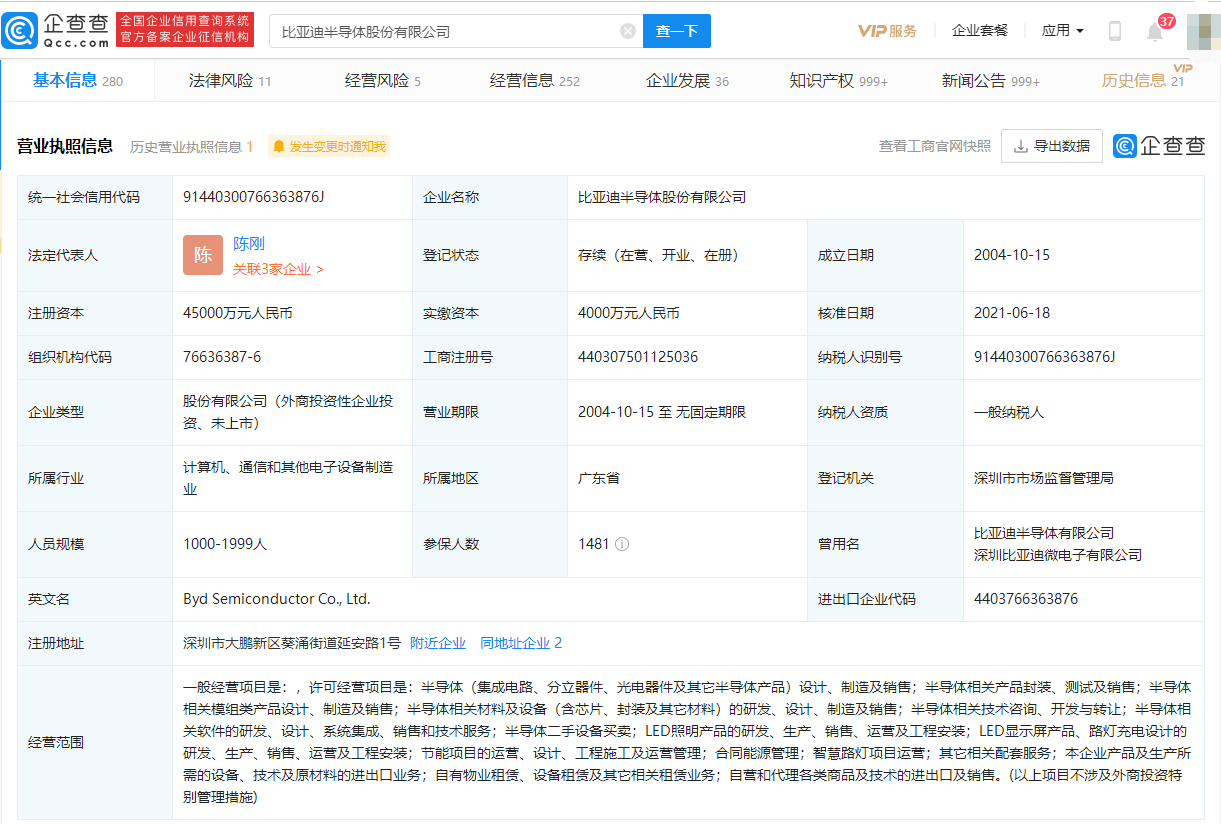Switch to 经营信息 tab
This screenshot has height=824, width=1221.
(535, 81)
